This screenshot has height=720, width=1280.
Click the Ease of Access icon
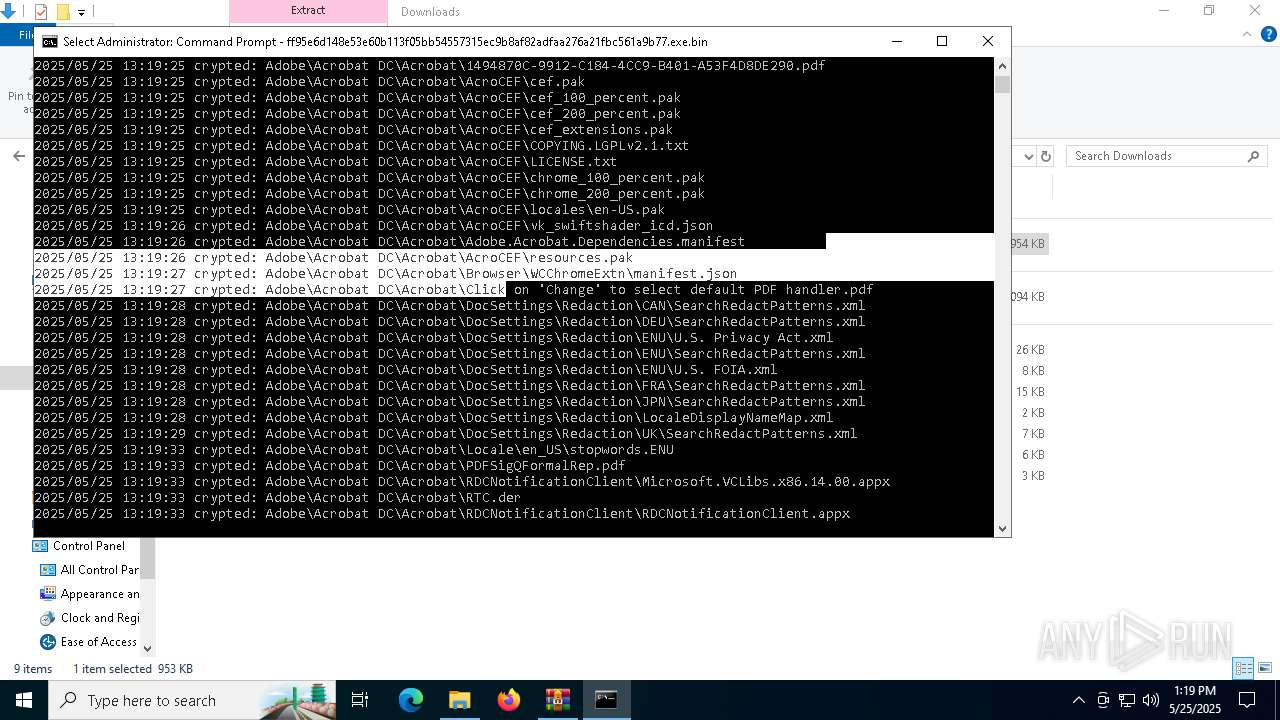coord(48,642)
